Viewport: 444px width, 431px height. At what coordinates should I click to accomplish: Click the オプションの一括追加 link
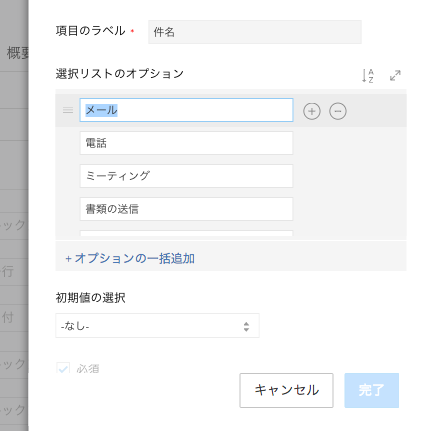(x=130, y=258)
